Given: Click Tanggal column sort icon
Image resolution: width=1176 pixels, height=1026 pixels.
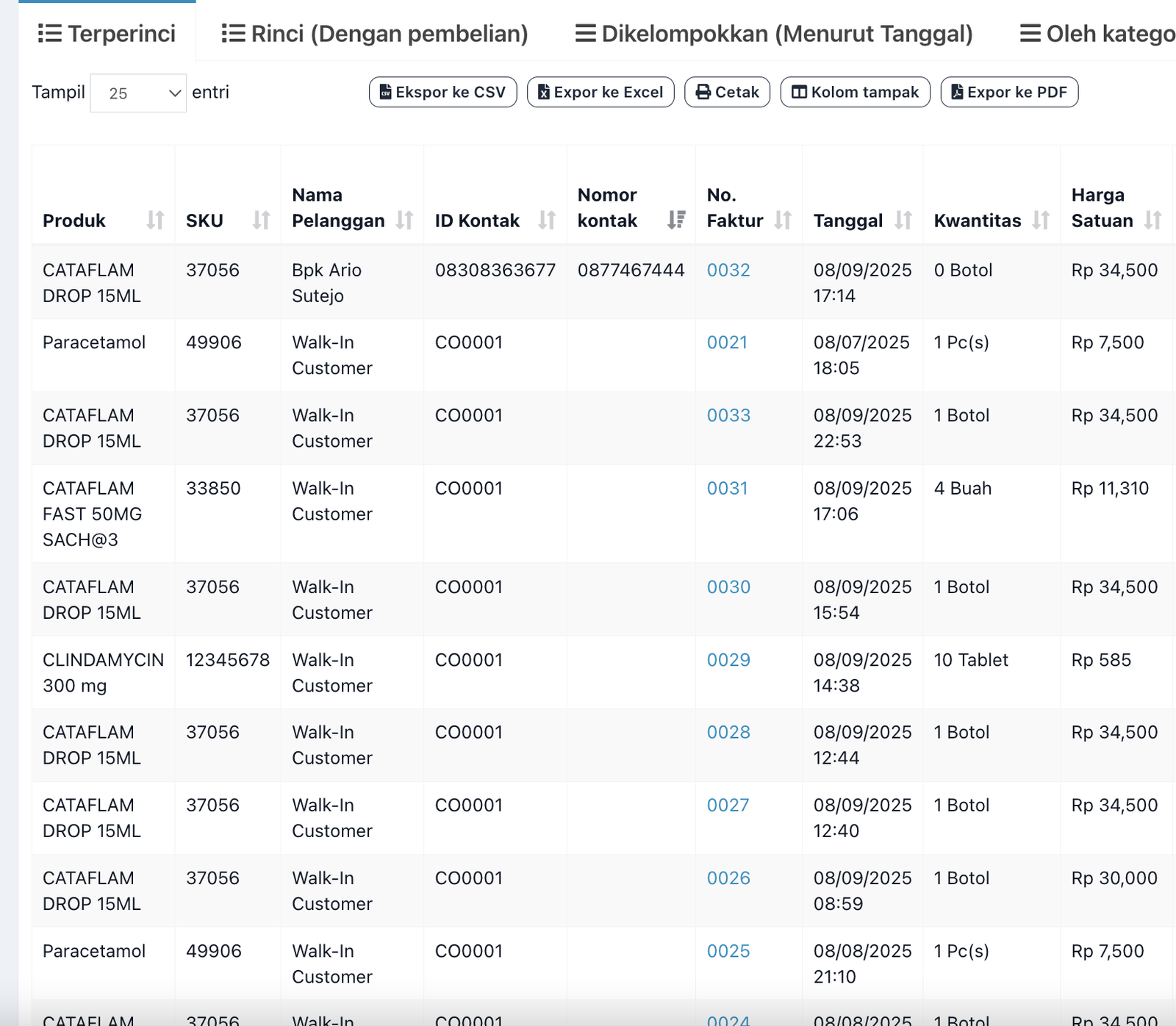Looking at the screenshot, I should (903, 220).
